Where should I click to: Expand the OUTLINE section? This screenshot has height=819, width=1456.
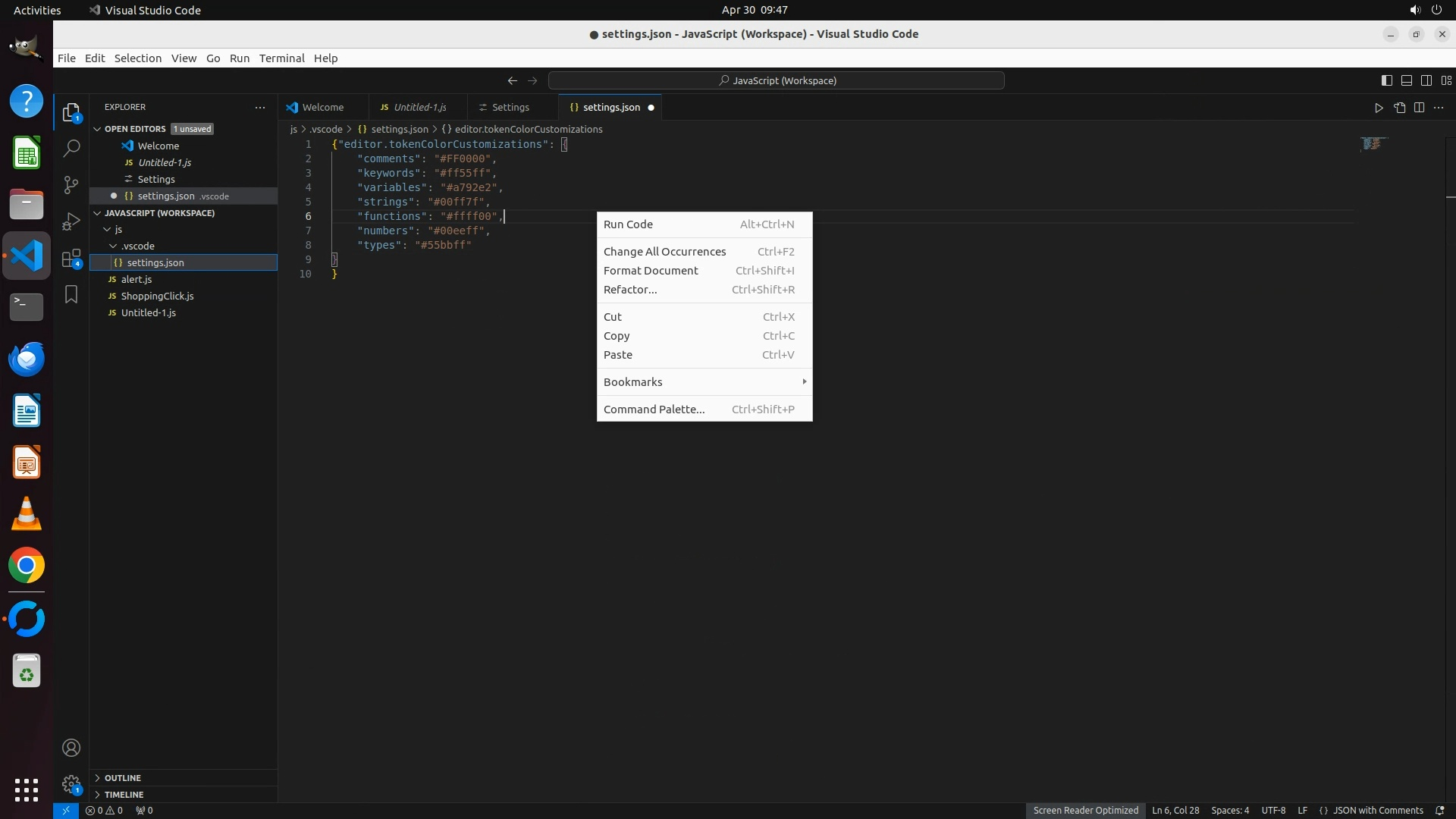coord(123,778)
